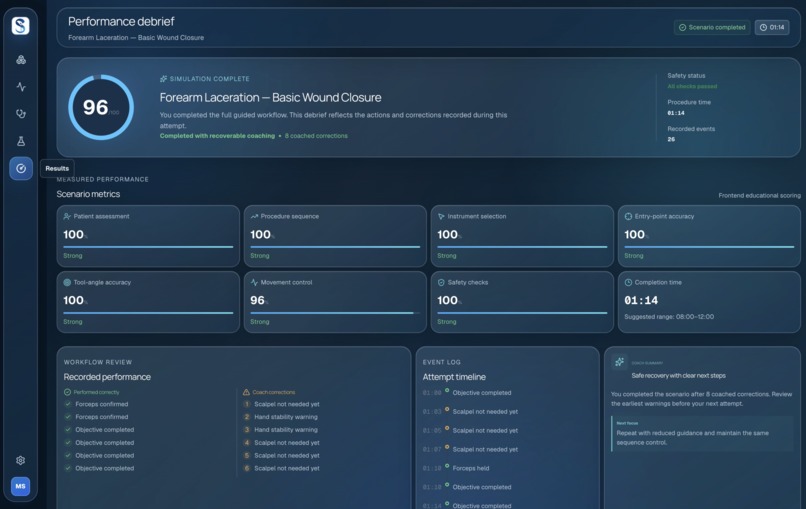Open settings via the sidebar gear icon
This screenshot has height=509, width=806.
(21, 460)
